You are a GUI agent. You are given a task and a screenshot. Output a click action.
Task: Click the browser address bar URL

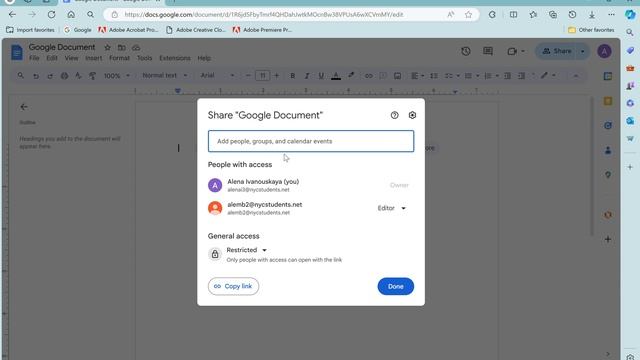point(264,15)
